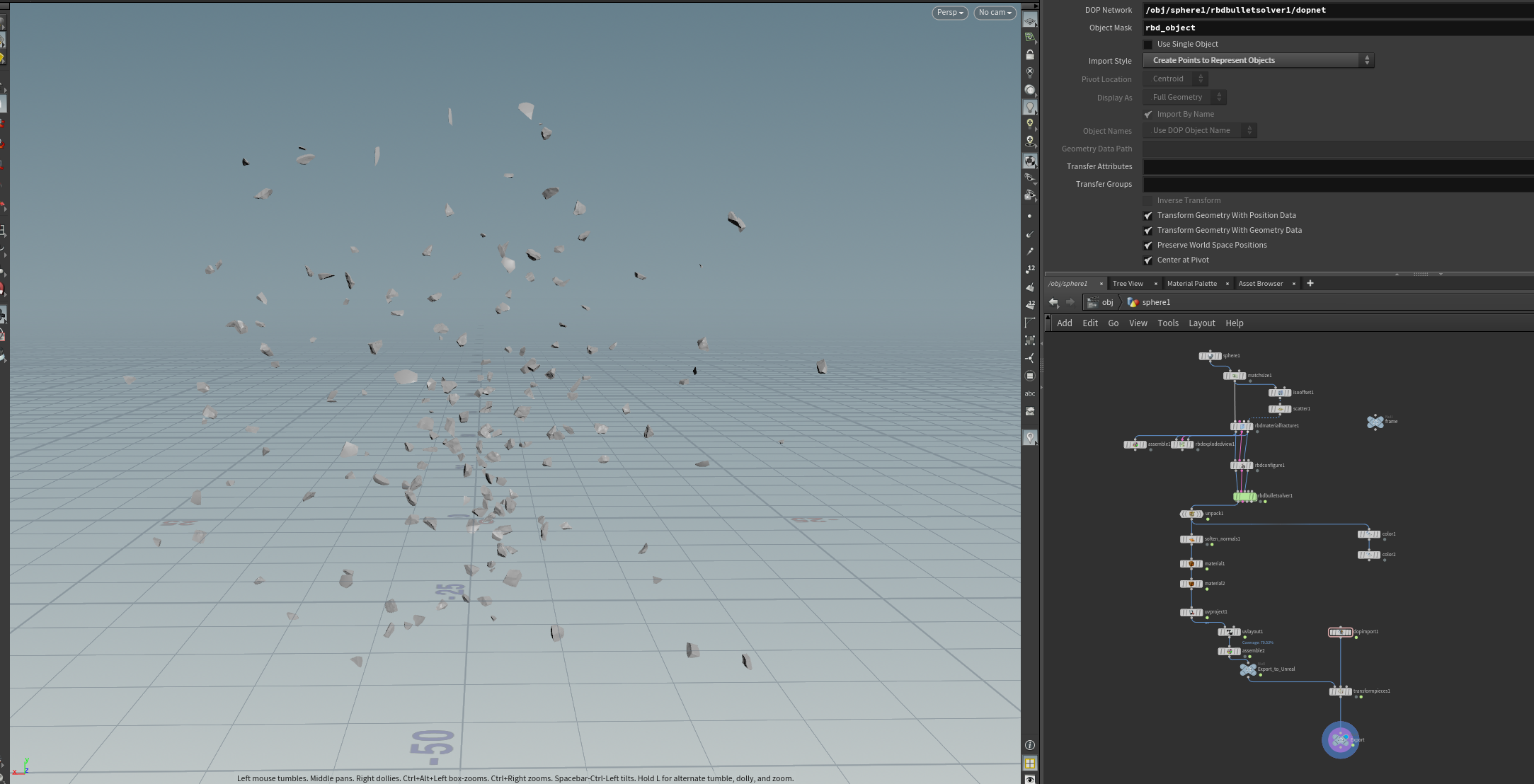Add a new pane tab with plus
The image size is (1534, 784).
(1310, 284)
